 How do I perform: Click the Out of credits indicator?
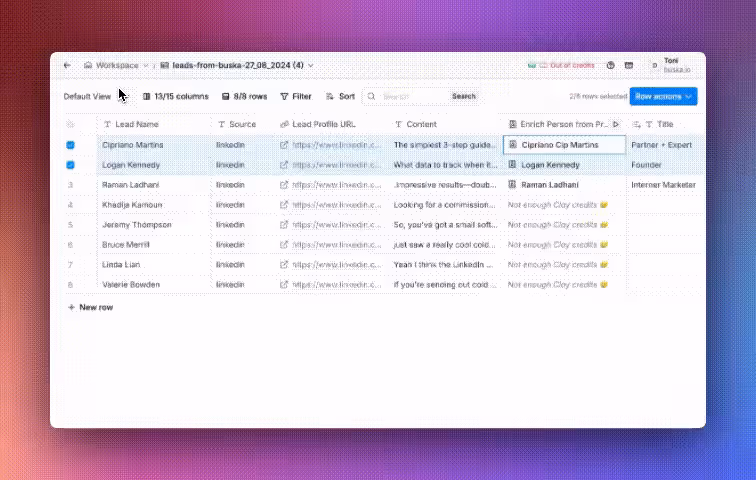point(562,65)
